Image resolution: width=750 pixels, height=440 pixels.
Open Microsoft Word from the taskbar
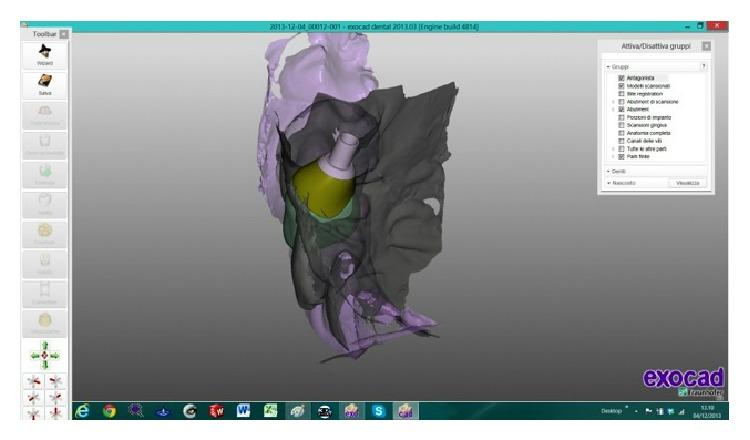pos(244,410)
